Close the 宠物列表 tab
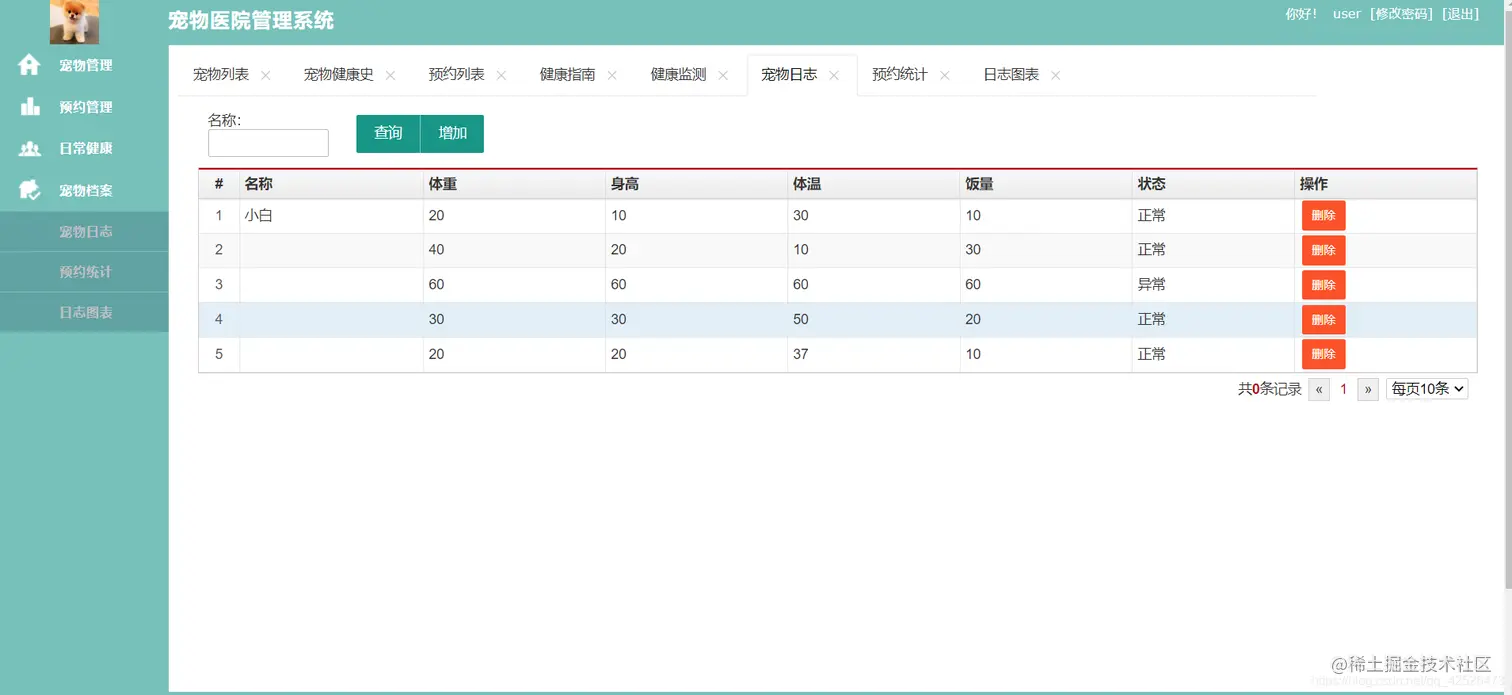The height and width of the screenshot is (695, 1512). tap(265, 75)
